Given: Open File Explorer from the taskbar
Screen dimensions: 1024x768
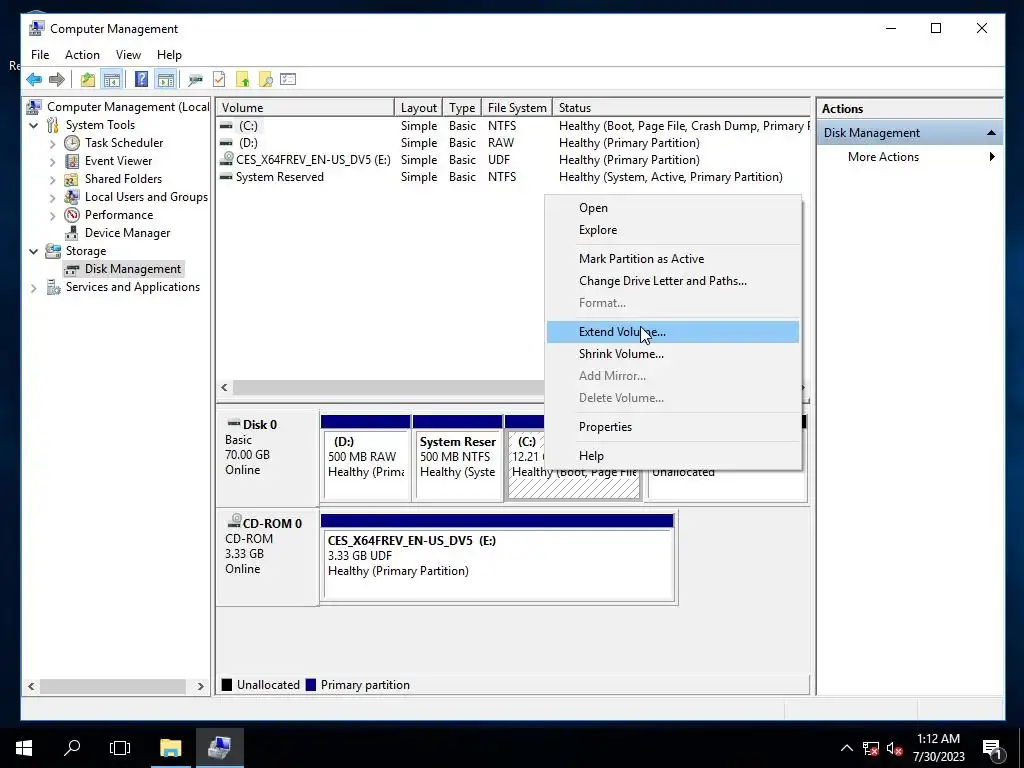Looking at the screenshot, I should tap(170, 748).
